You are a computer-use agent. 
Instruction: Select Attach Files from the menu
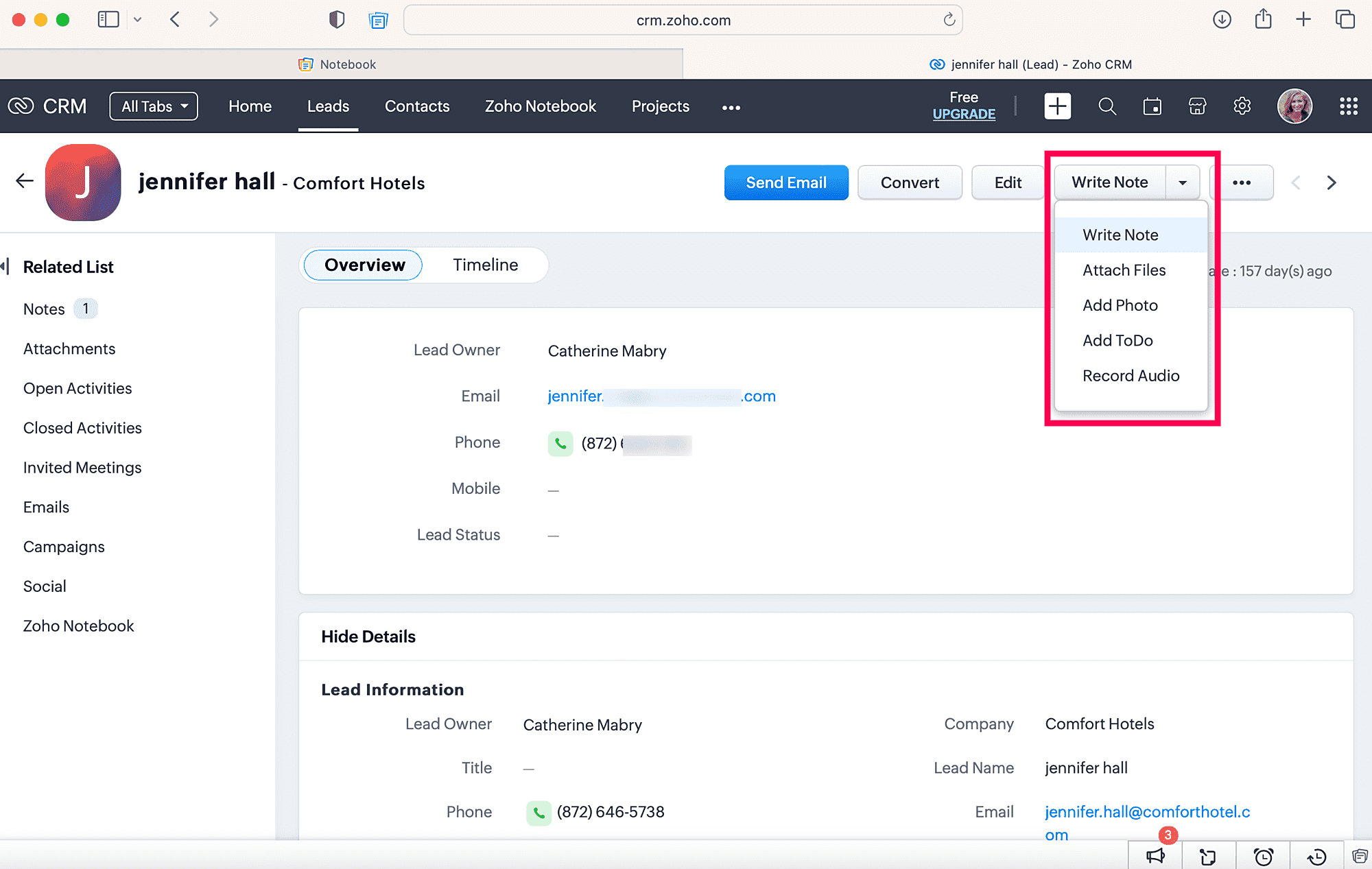point(1124,270)
